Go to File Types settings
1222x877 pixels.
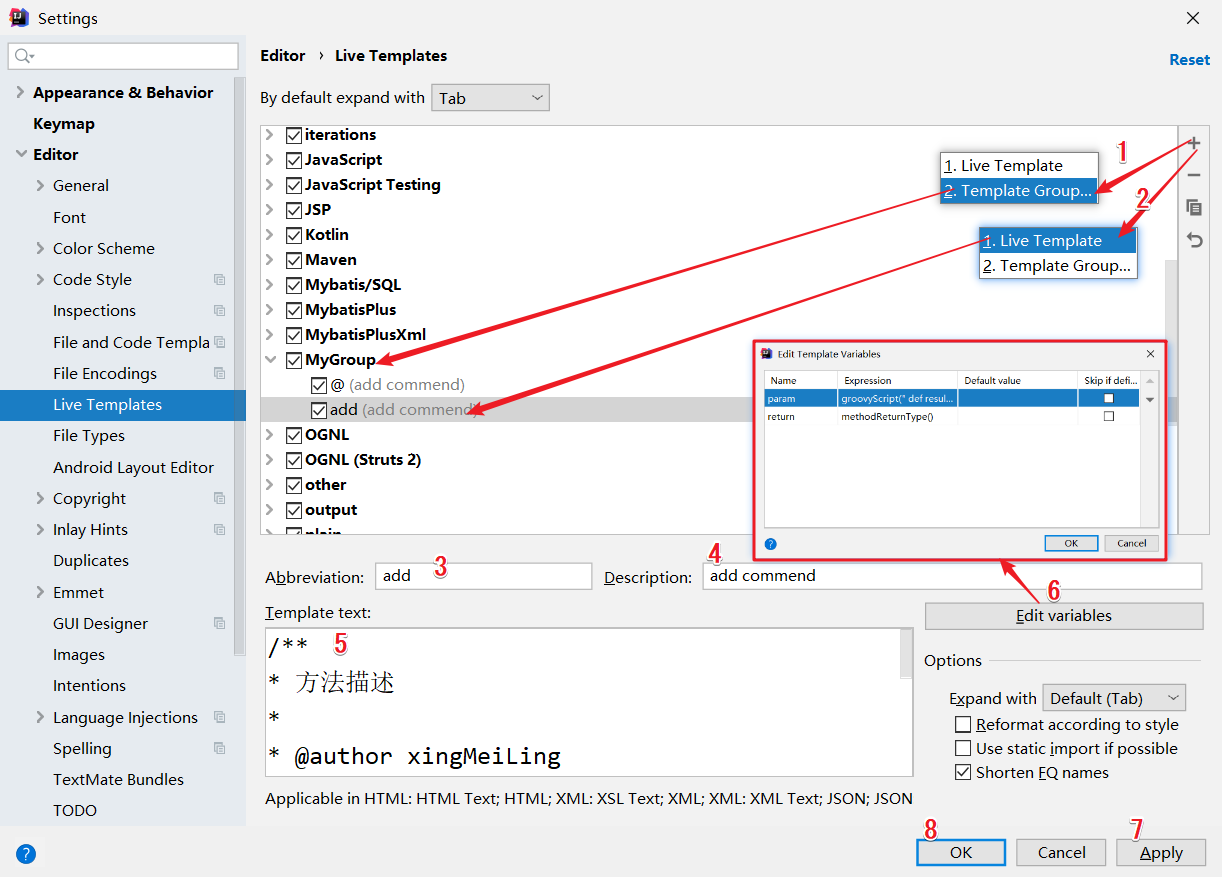tap(89, 436)
